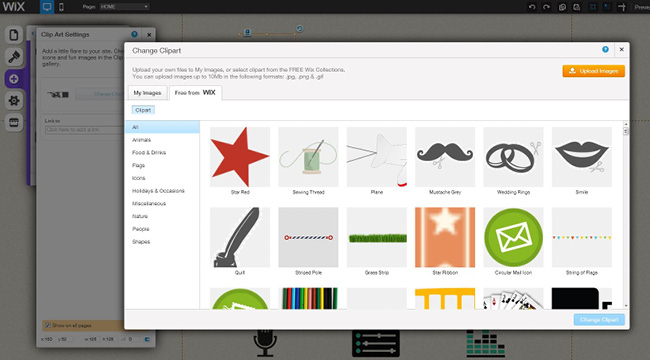650x360 pixels.
Task: Switch to desktop editor view icon
Action: pos(47,7)
